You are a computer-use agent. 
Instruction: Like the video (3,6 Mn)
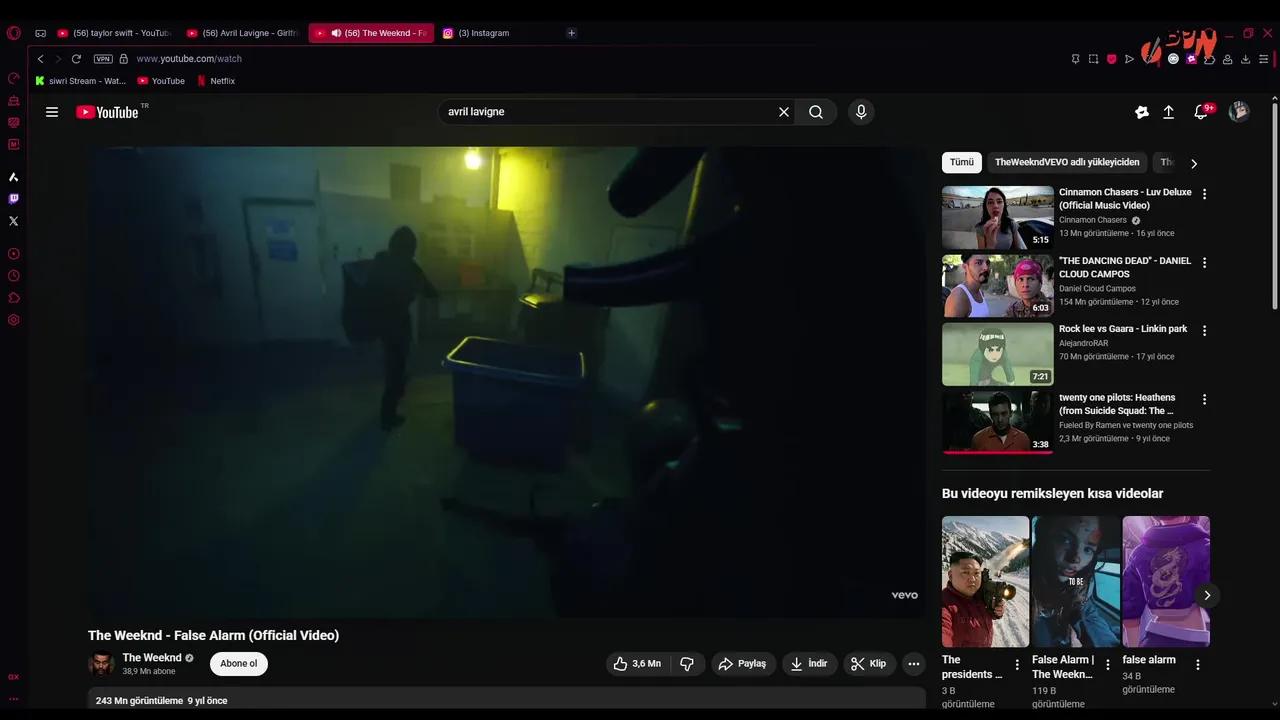click(637, 663)
